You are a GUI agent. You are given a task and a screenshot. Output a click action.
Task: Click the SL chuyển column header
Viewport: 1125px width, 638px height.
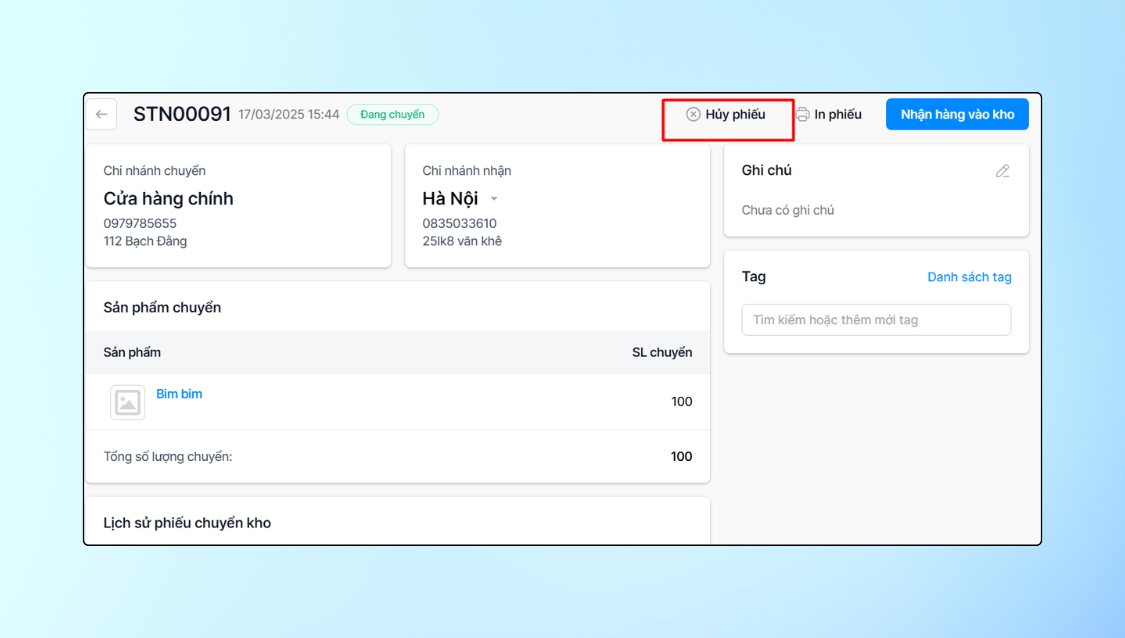[661, 352]
